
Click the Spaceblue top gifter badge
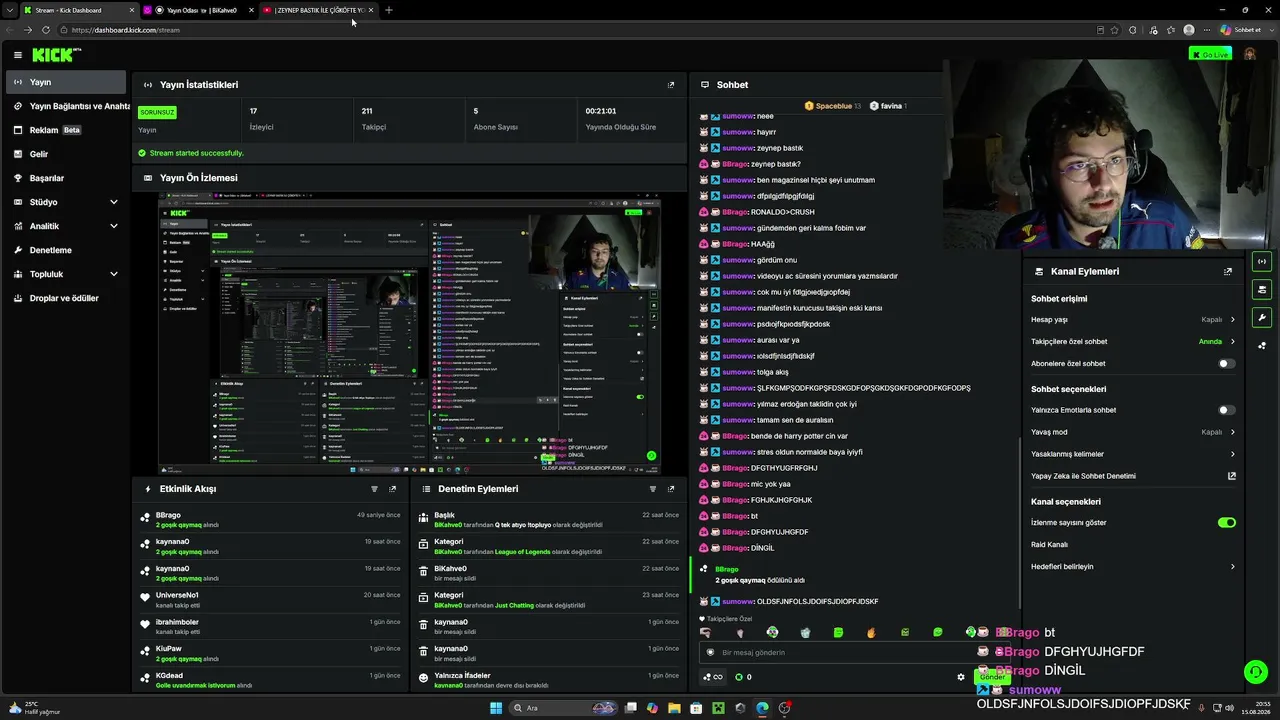[x=832, y=106]
